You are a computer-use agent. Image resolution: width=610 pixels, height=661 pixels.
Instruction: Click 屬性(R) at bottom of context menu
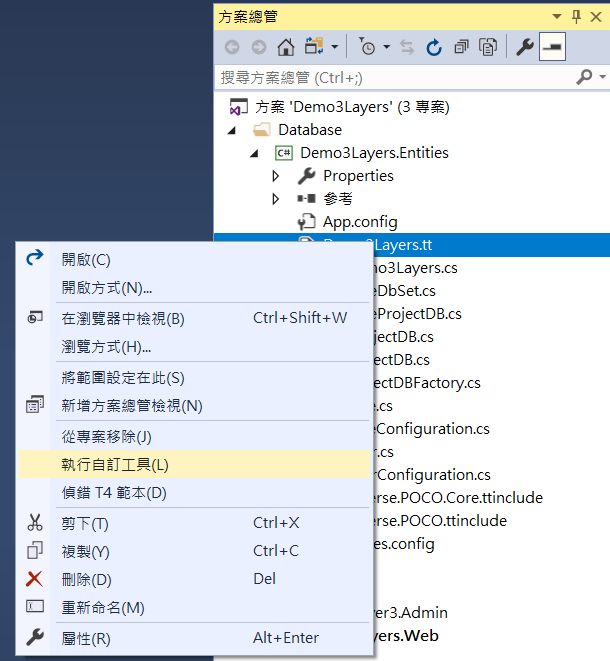click(86, 638)
